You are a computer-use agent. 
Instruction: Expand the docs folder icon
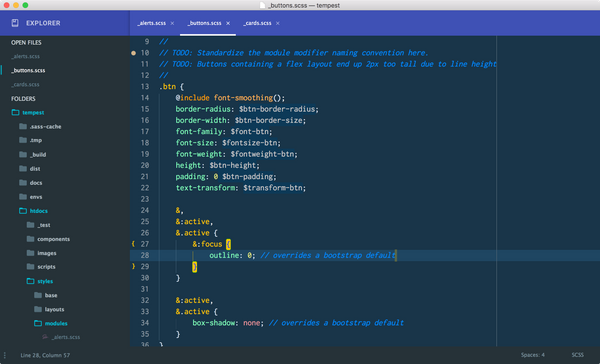(23, 183)
